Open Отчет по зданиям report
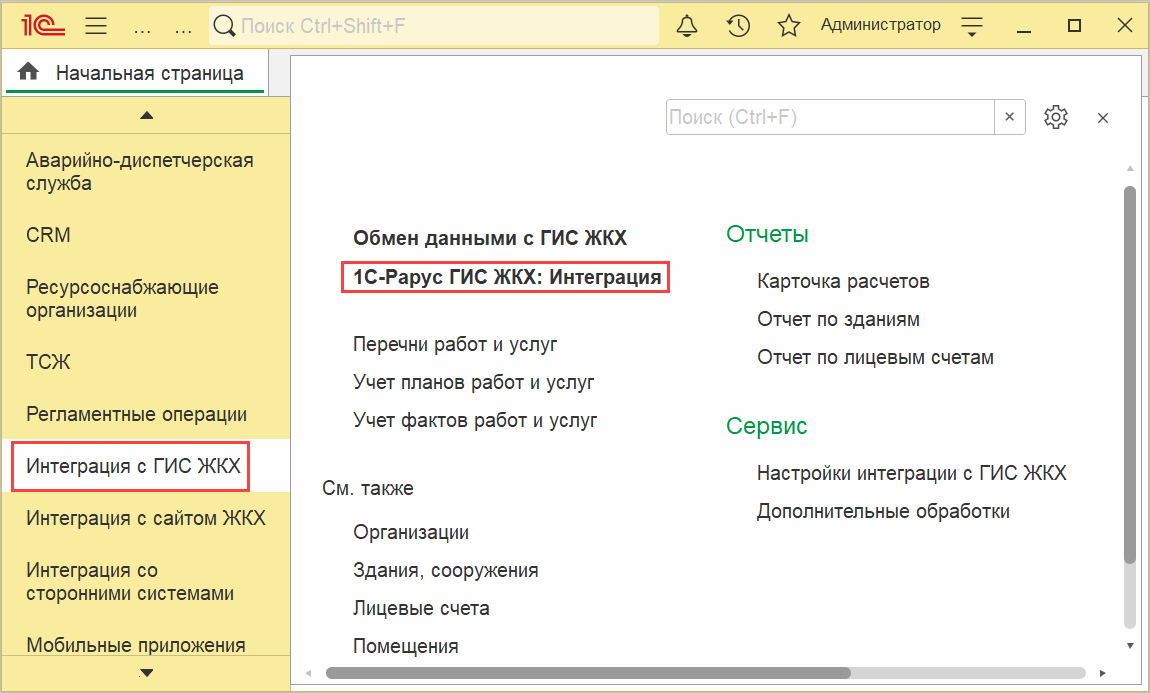 838,319
